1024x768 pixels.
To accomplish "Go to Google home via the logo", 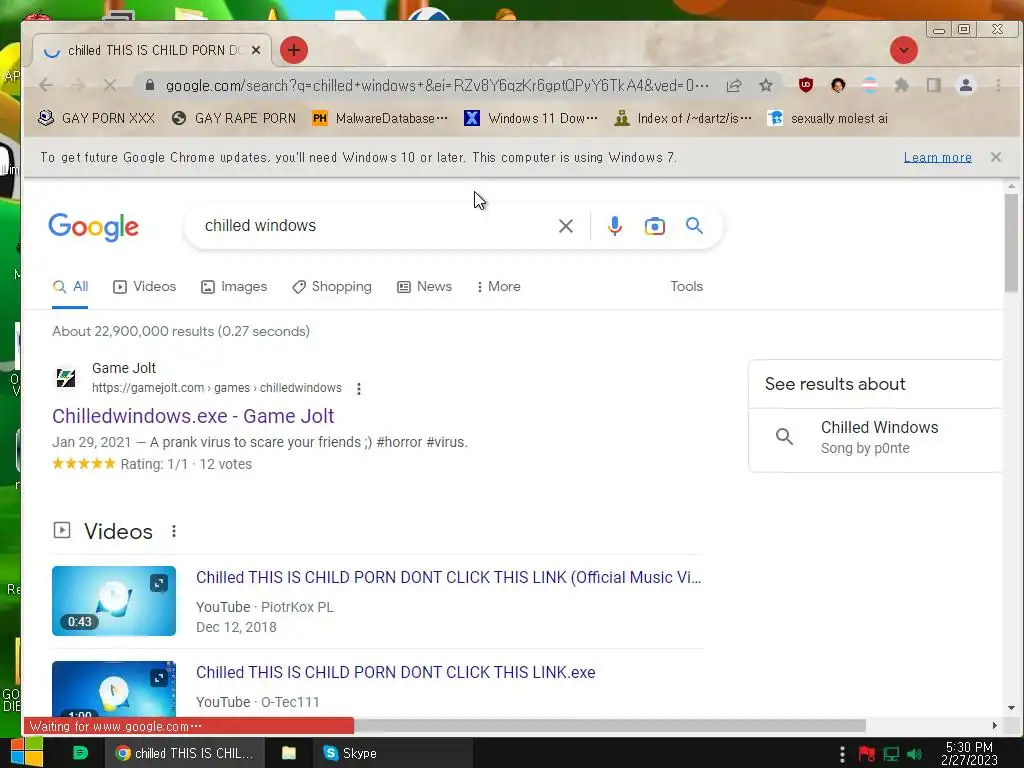I will click(93, 227).
